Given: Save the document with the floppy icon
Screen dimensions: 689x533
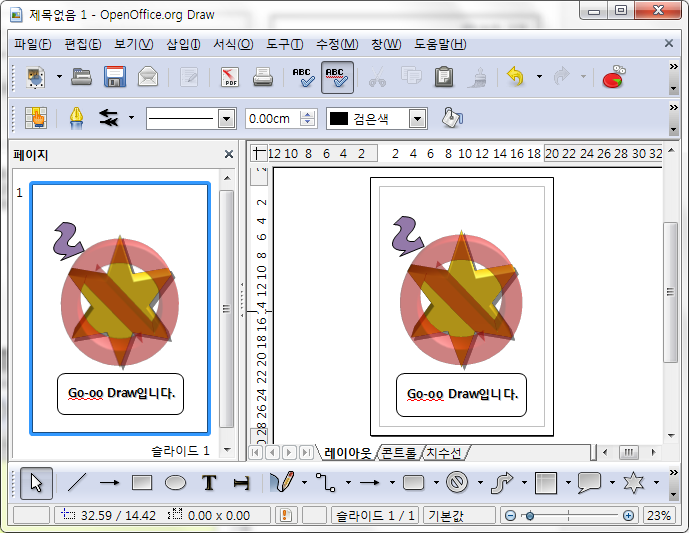Looking at the screenshot, I should coord(115,77).
